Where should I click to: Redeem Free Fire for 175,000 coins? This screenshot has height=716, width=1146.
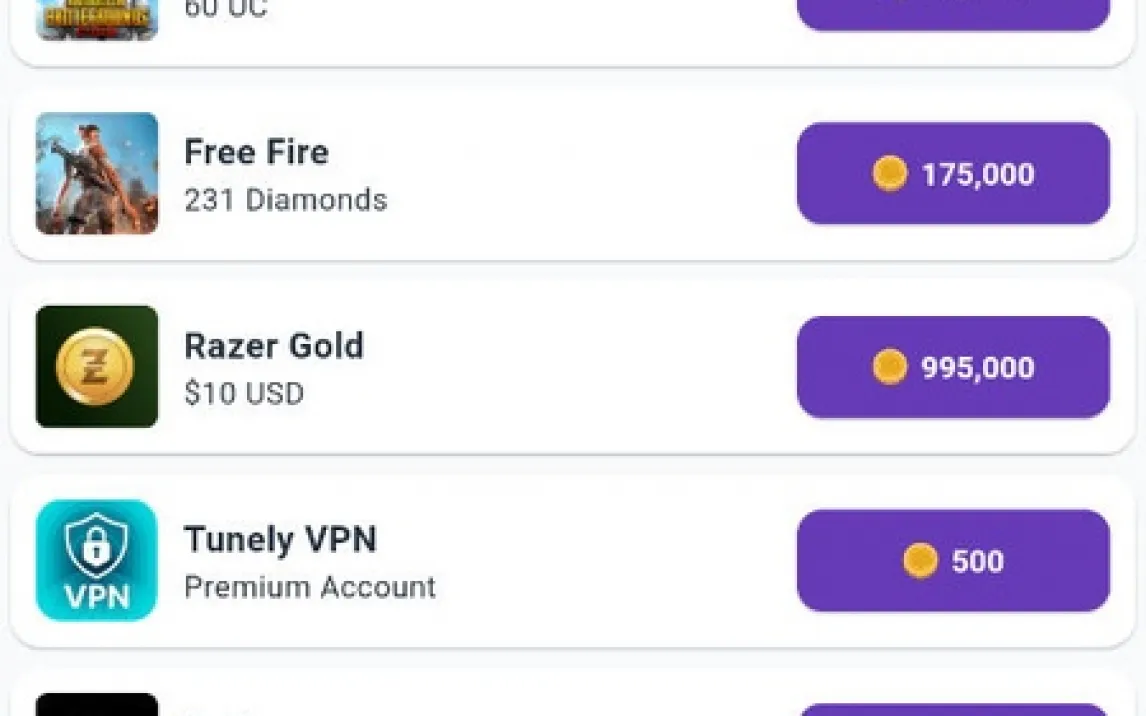[953, 174]
